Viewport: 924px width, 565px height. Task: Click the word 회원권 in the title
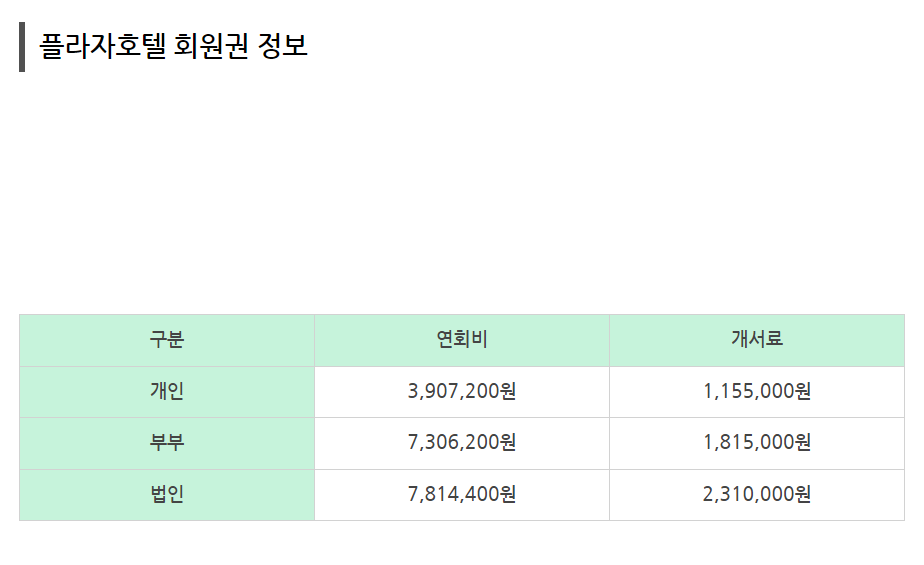[211, 46]
